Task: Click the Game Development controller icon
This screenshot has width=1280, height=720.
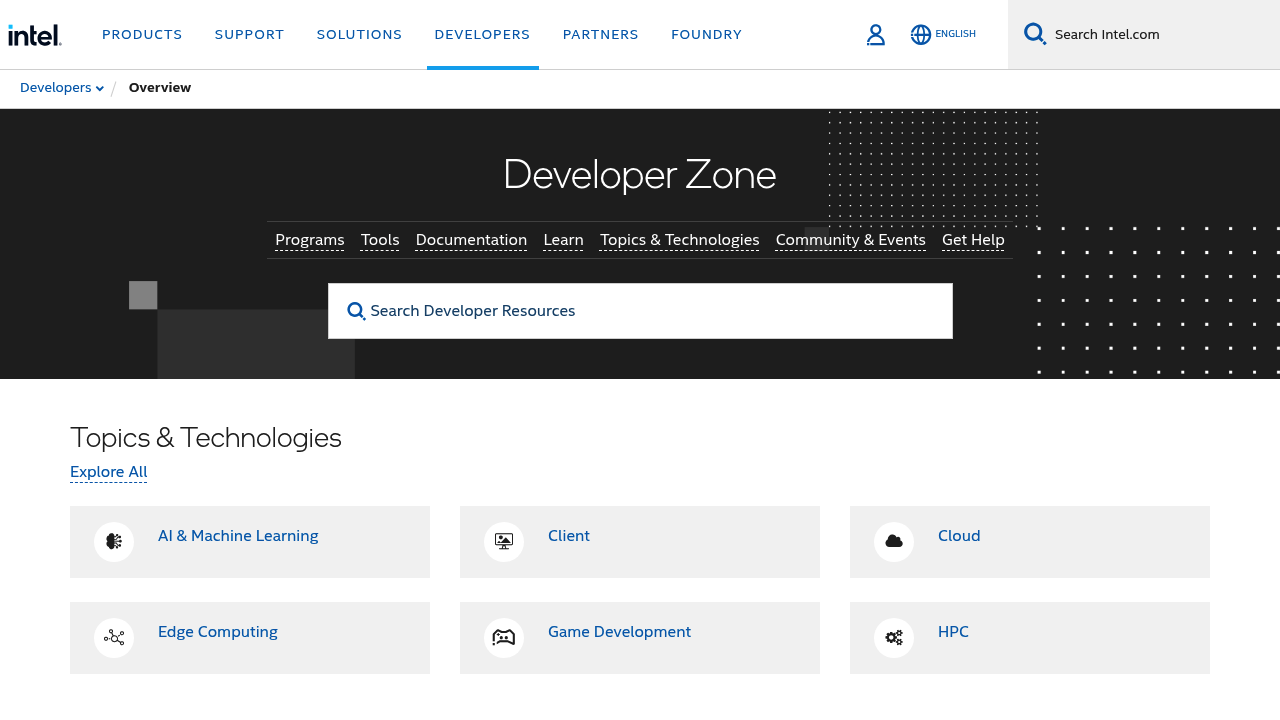Action: click(x=504, y=638)
